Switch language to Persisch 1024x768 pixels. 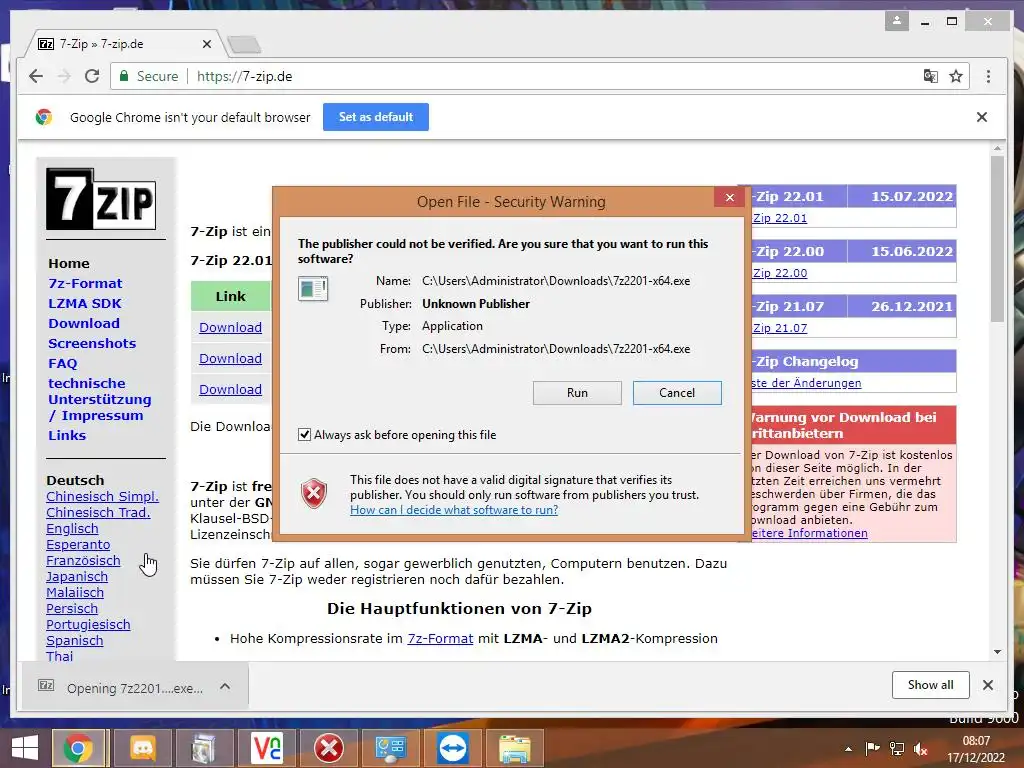click(72, 609)
